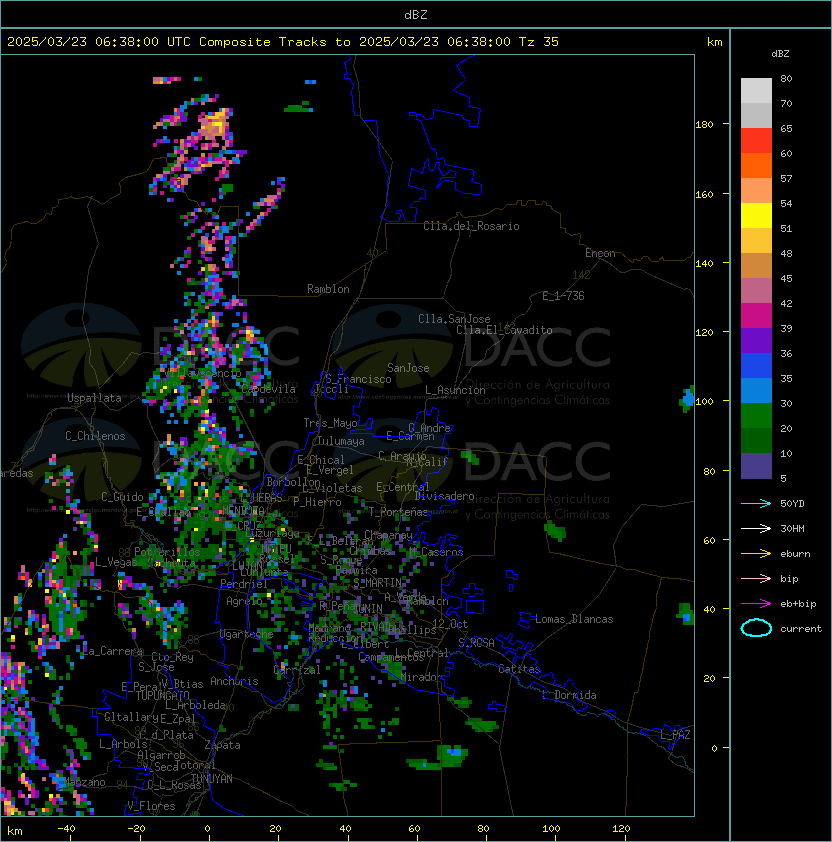Viewport: 832px width, 842px height.
Task: Click the cyan 50YD track arrow
Action: [x=756, y=503]
